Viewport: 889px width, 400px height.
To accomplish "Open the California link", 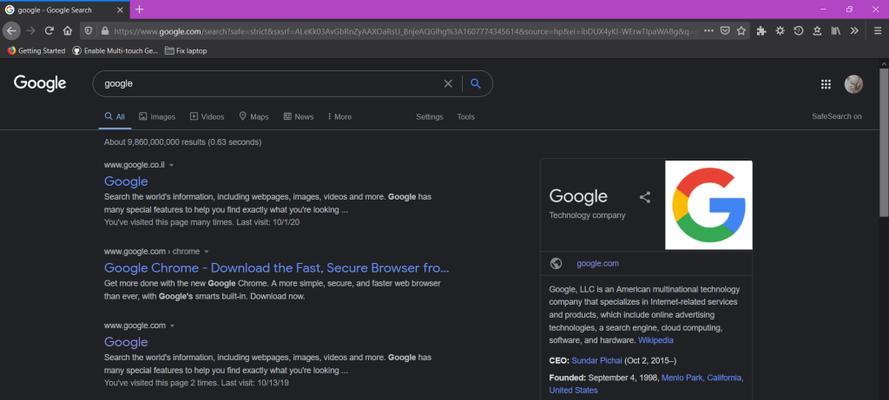I will point(725,377).
